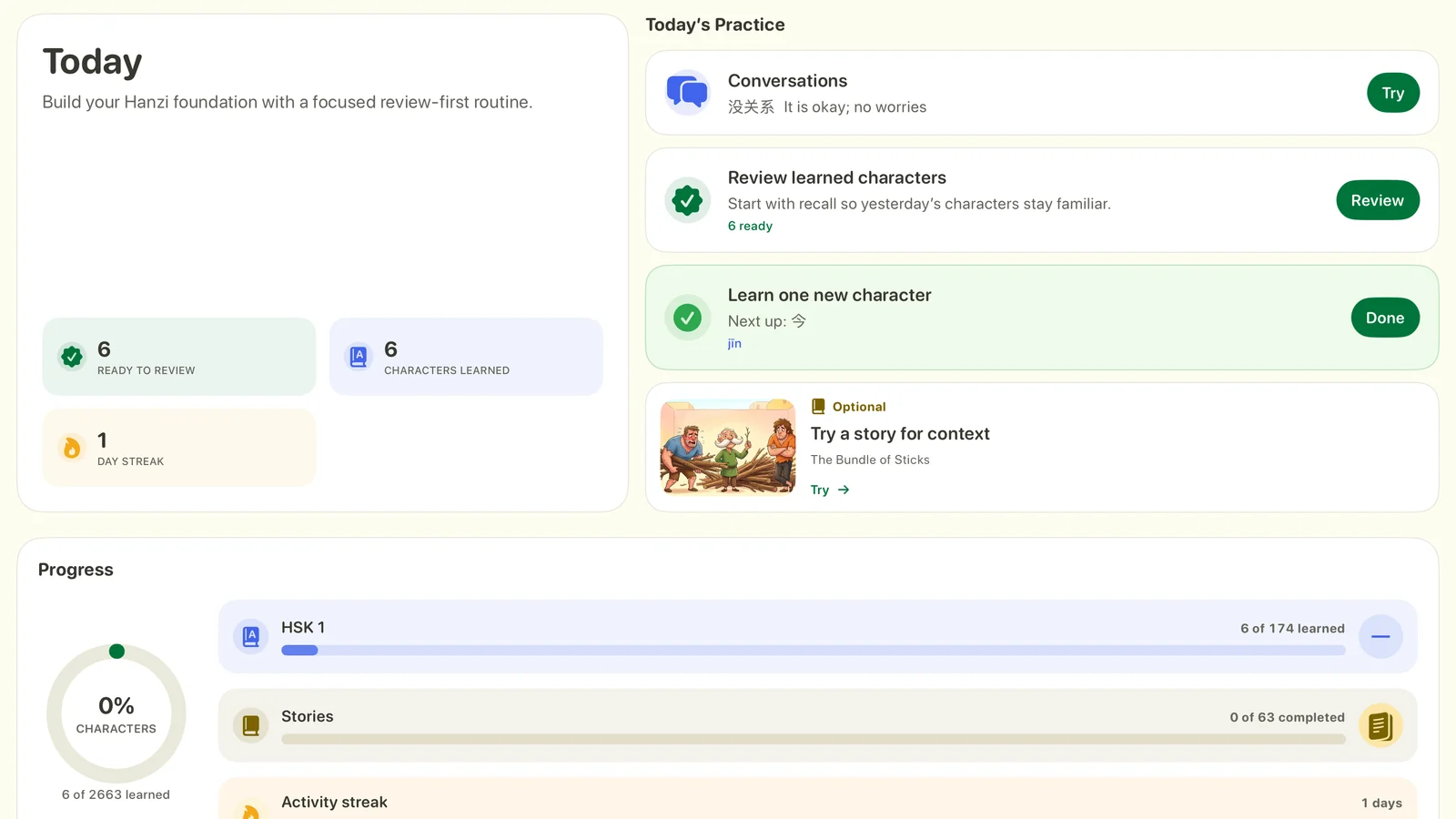
Task: Click the '6 ready' label
Action: click(x=750, y=226)
